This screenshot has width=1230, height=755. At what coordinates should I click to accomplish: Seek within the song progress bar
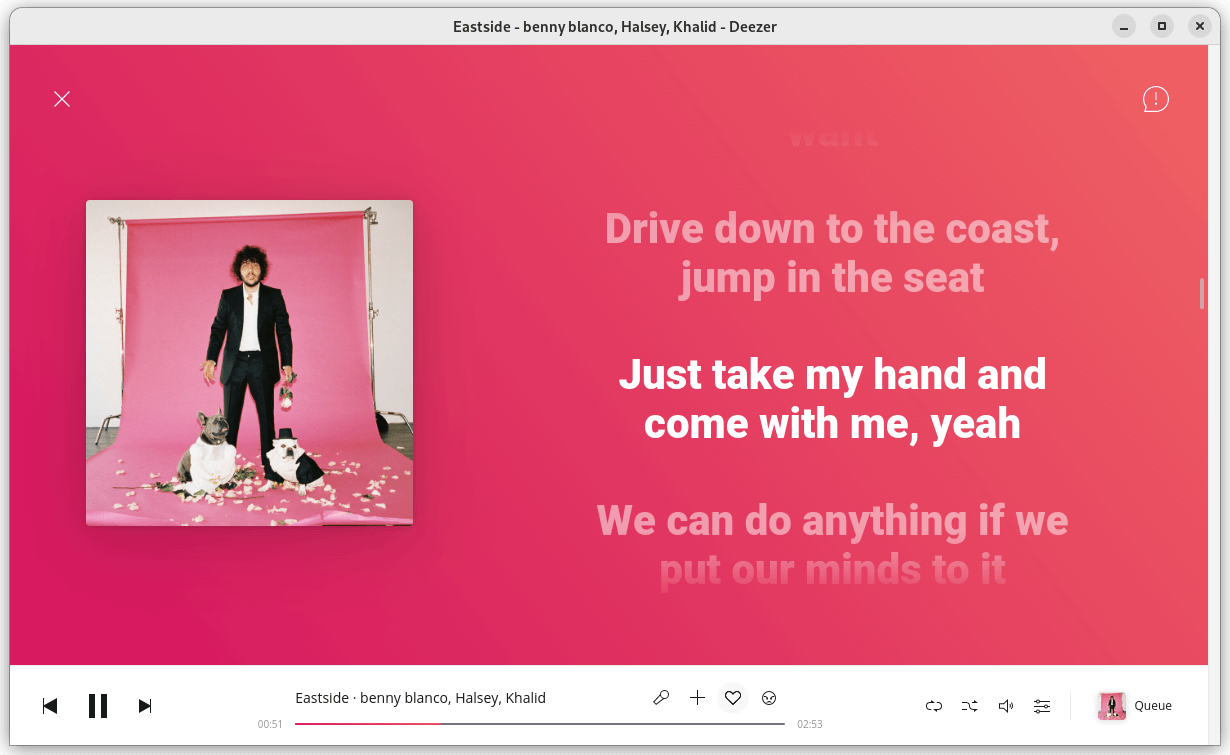[x=540, y=723]
